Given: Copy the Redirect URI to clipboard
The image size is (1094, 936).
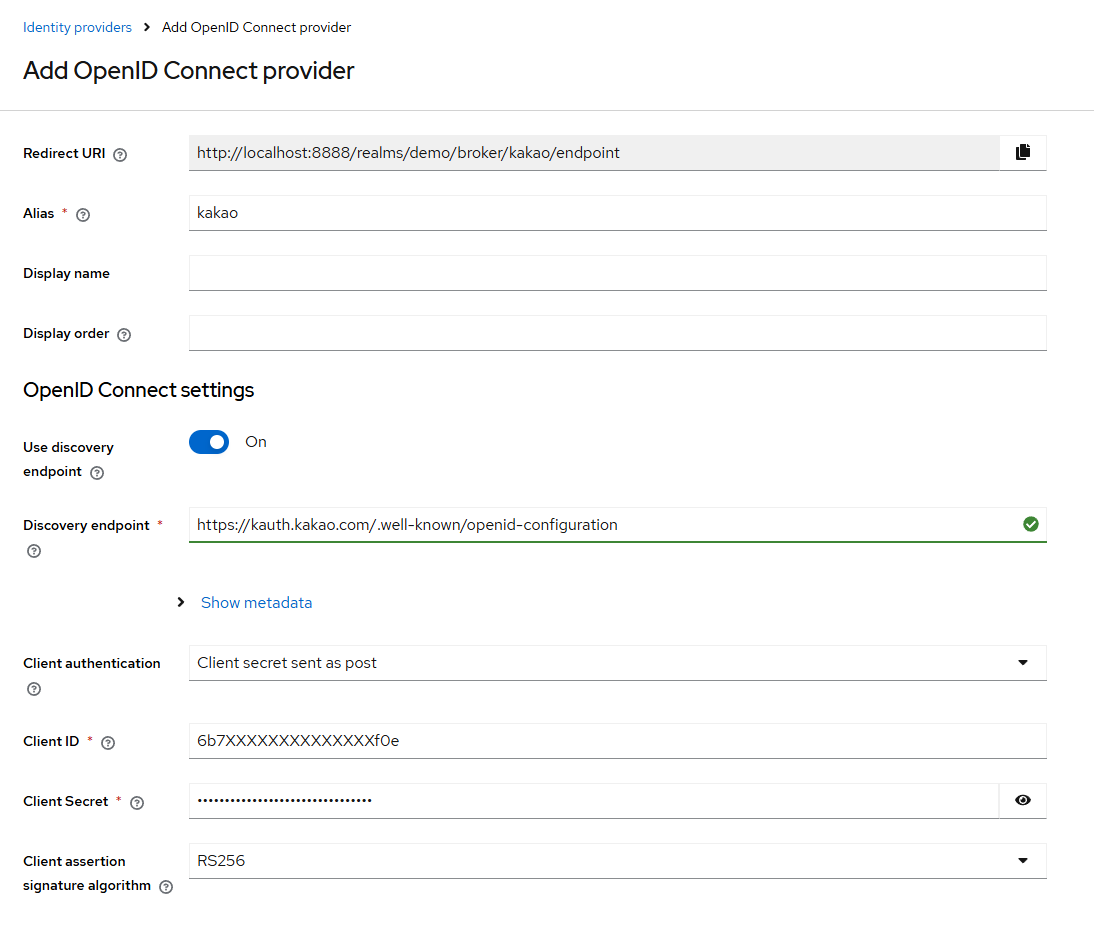Looking at the screenshot, I should pos(1022,153).
